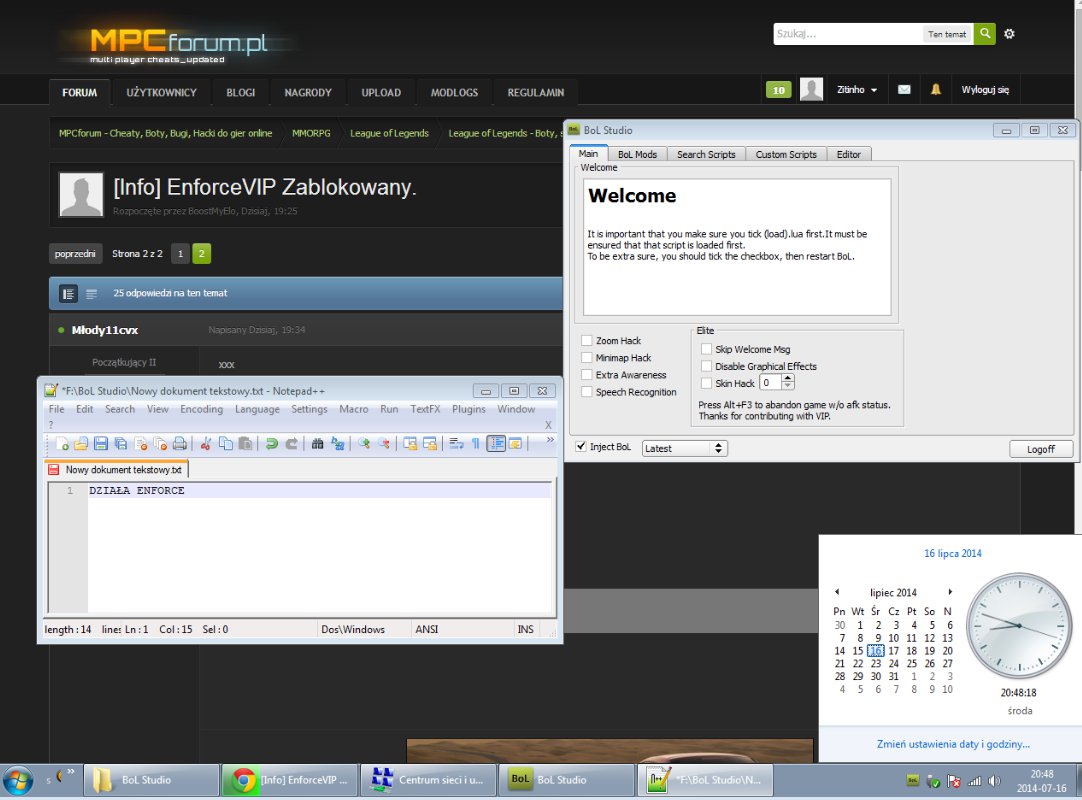1082x800 pixels.
Task: Increase the Skin Hack number value
Action: 787,379
